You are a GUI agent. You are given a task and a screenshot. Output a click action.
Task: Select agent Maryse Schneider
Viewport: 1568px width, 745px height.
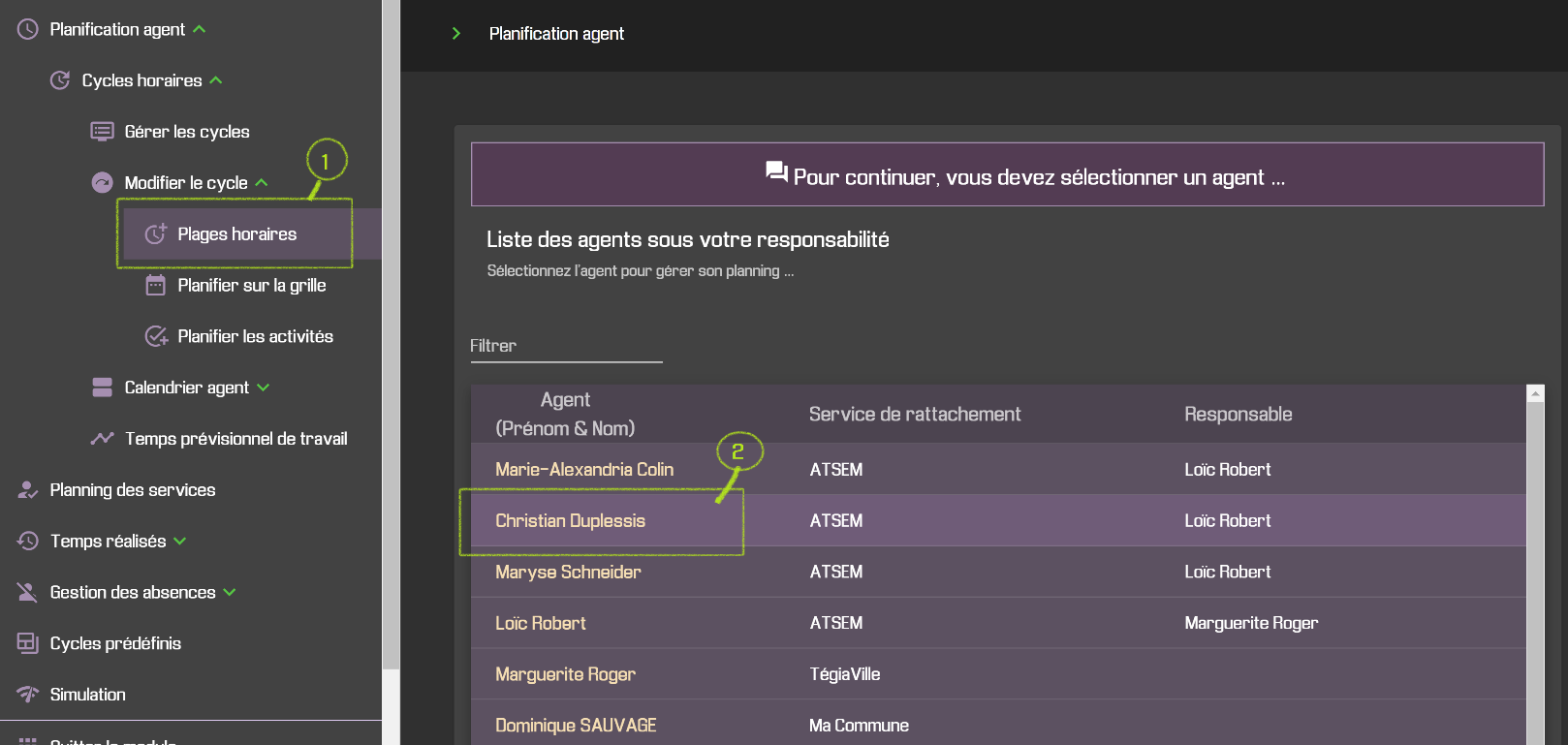click(x=569, y=573)
